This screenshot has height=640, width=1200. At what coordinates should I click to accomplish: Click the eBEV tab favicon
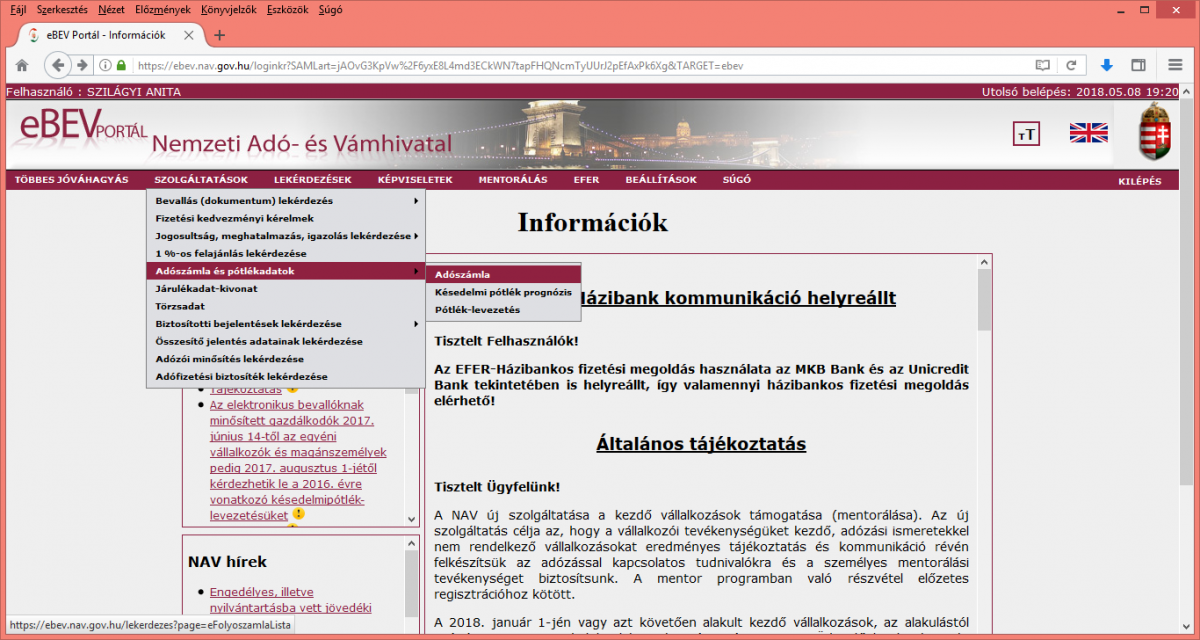coord(34,35)
